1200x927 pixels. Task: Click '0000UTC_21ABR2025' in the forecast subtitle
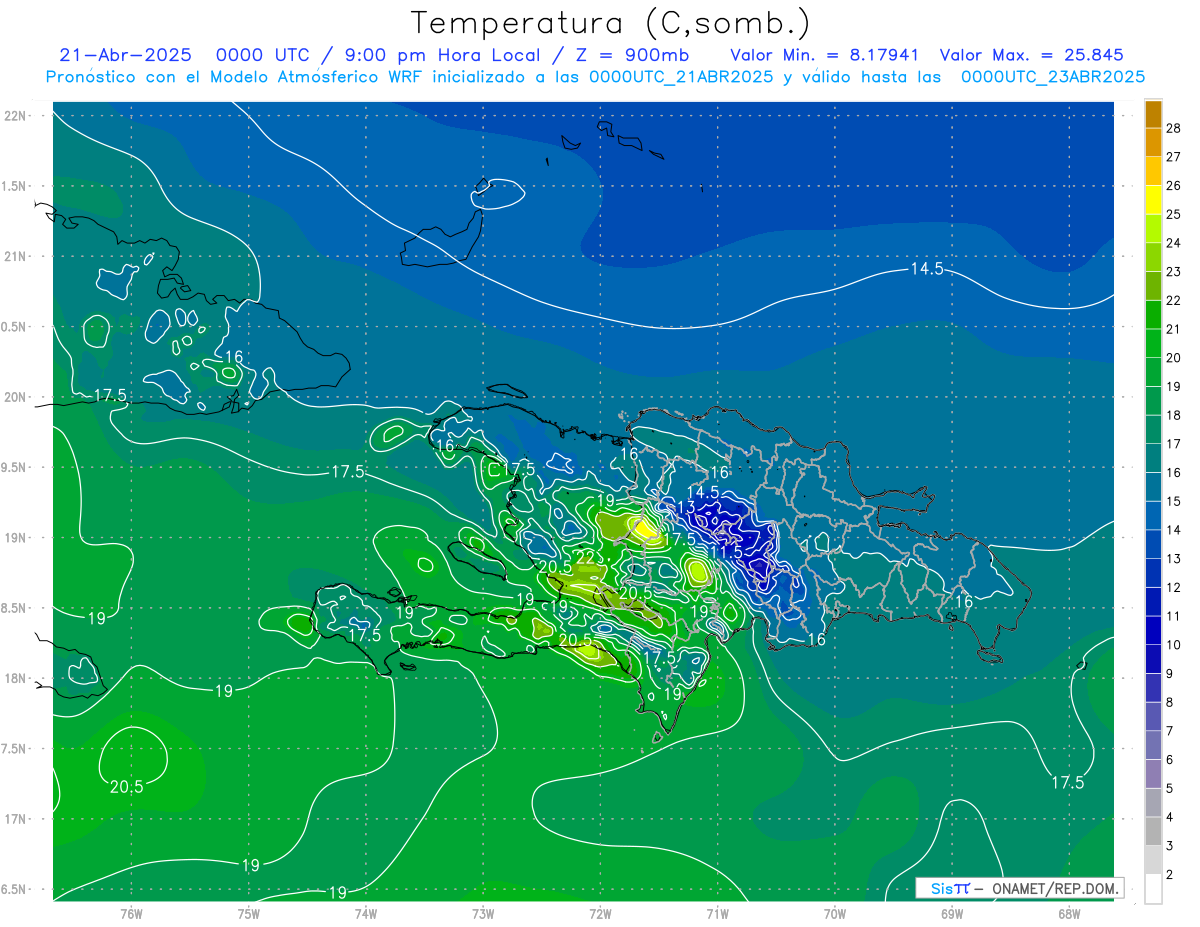click(680, 77)
